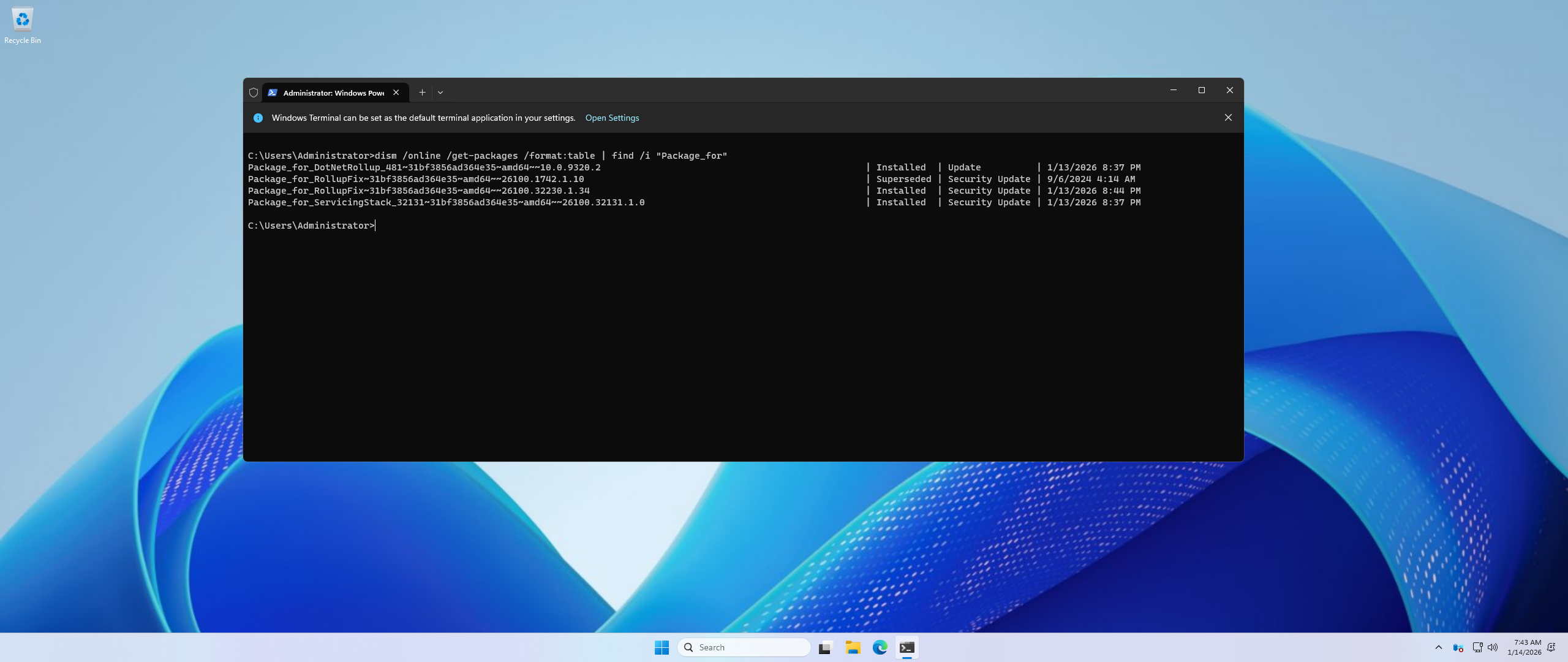This screenshot has width=1568, height=662.
Task: Click the admin shield icon in title bar
Action: pyautogui.click(x=254, y=93)
